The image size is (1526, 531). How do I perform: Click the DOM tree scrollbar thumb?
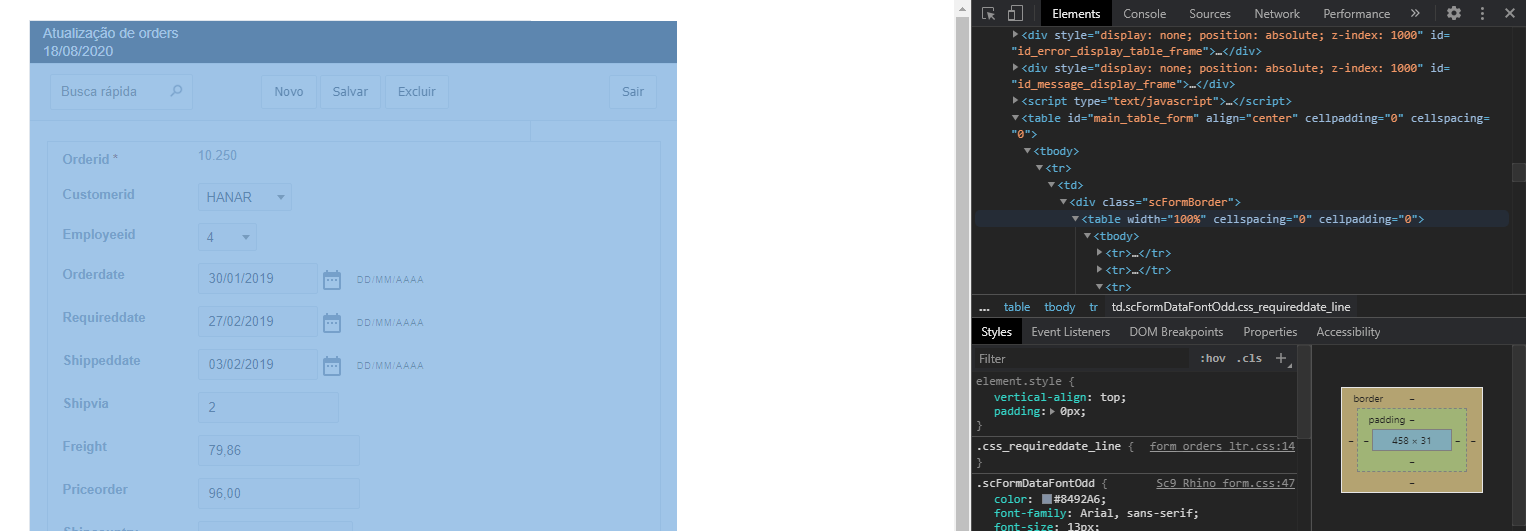click(1518, 172)
